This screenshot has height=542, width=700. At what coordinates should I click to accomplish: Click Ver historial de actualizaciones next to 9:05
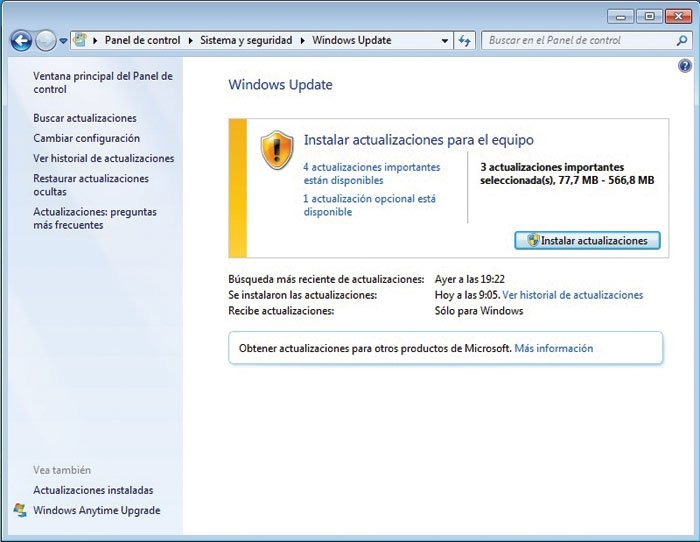pyautogui.click(x=572, y=295)
